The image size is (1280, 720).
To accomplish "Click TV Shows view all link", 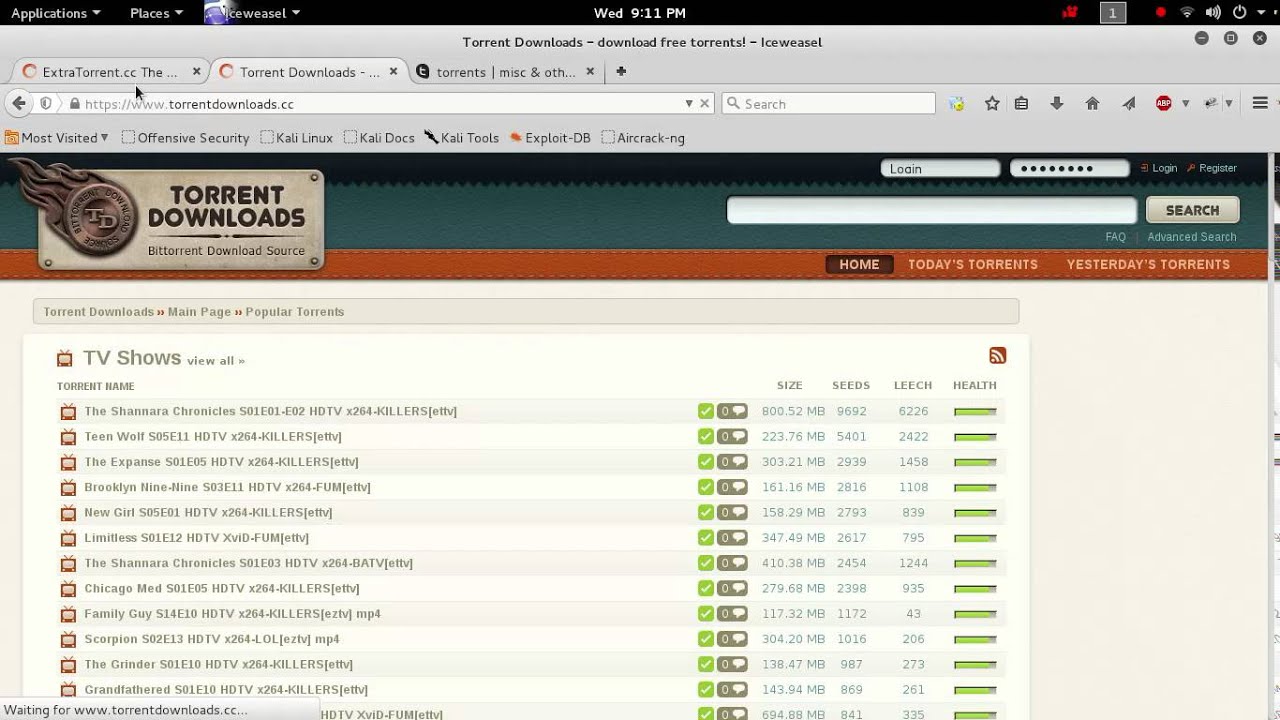I will point(215,360).
